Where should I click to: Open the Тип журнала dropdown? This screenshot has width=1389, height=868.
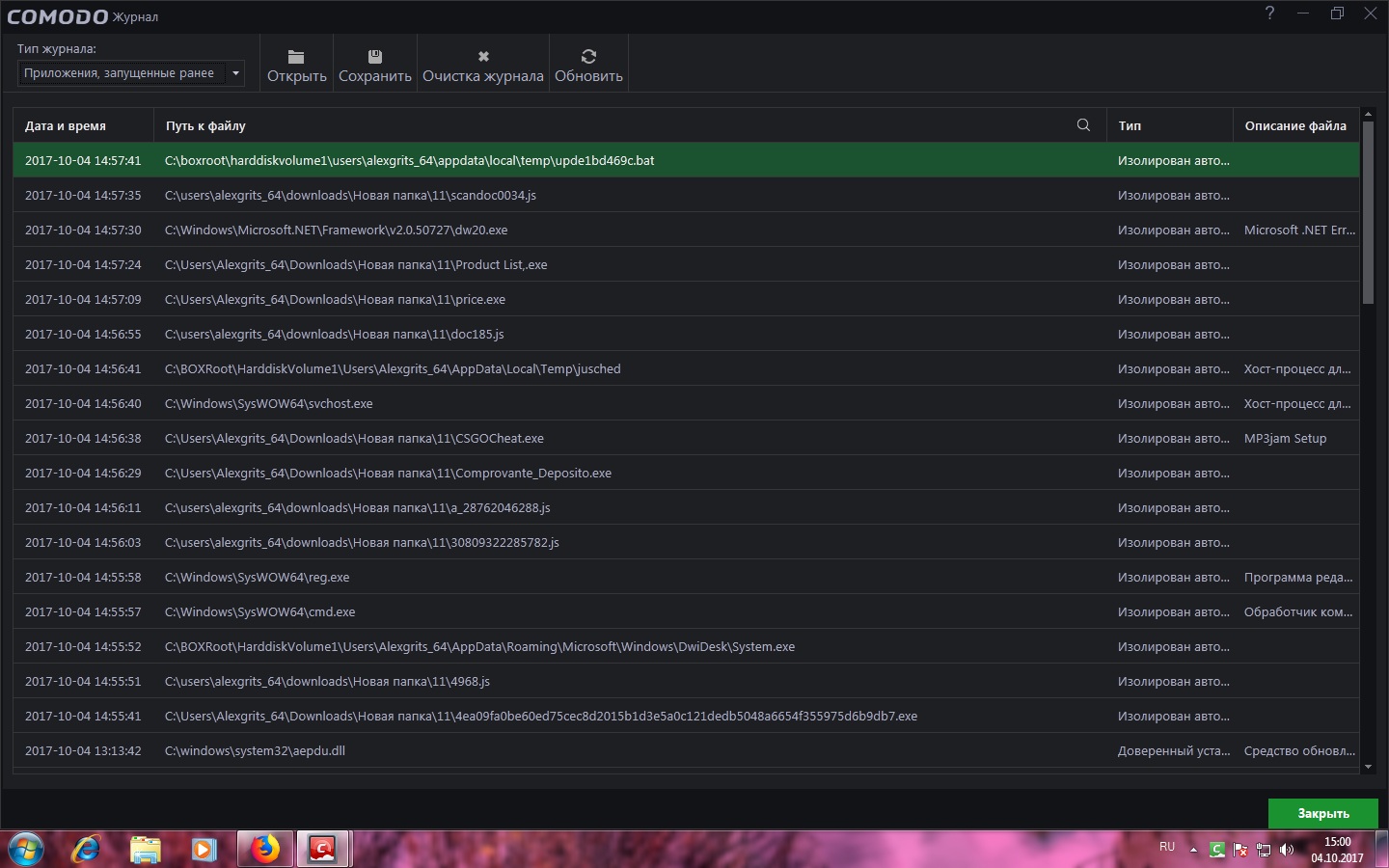pos(131,73)
